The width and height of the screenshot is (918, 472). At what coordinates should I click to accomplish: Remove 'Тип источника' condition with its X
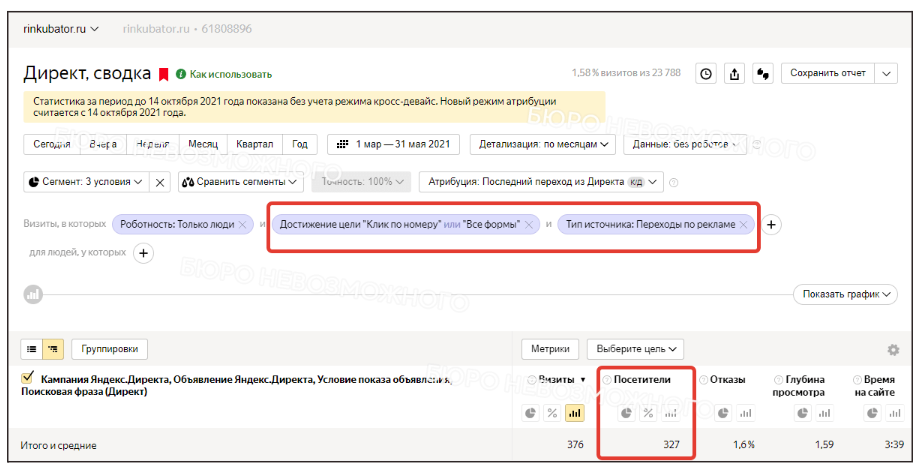(x=744, y=224)
